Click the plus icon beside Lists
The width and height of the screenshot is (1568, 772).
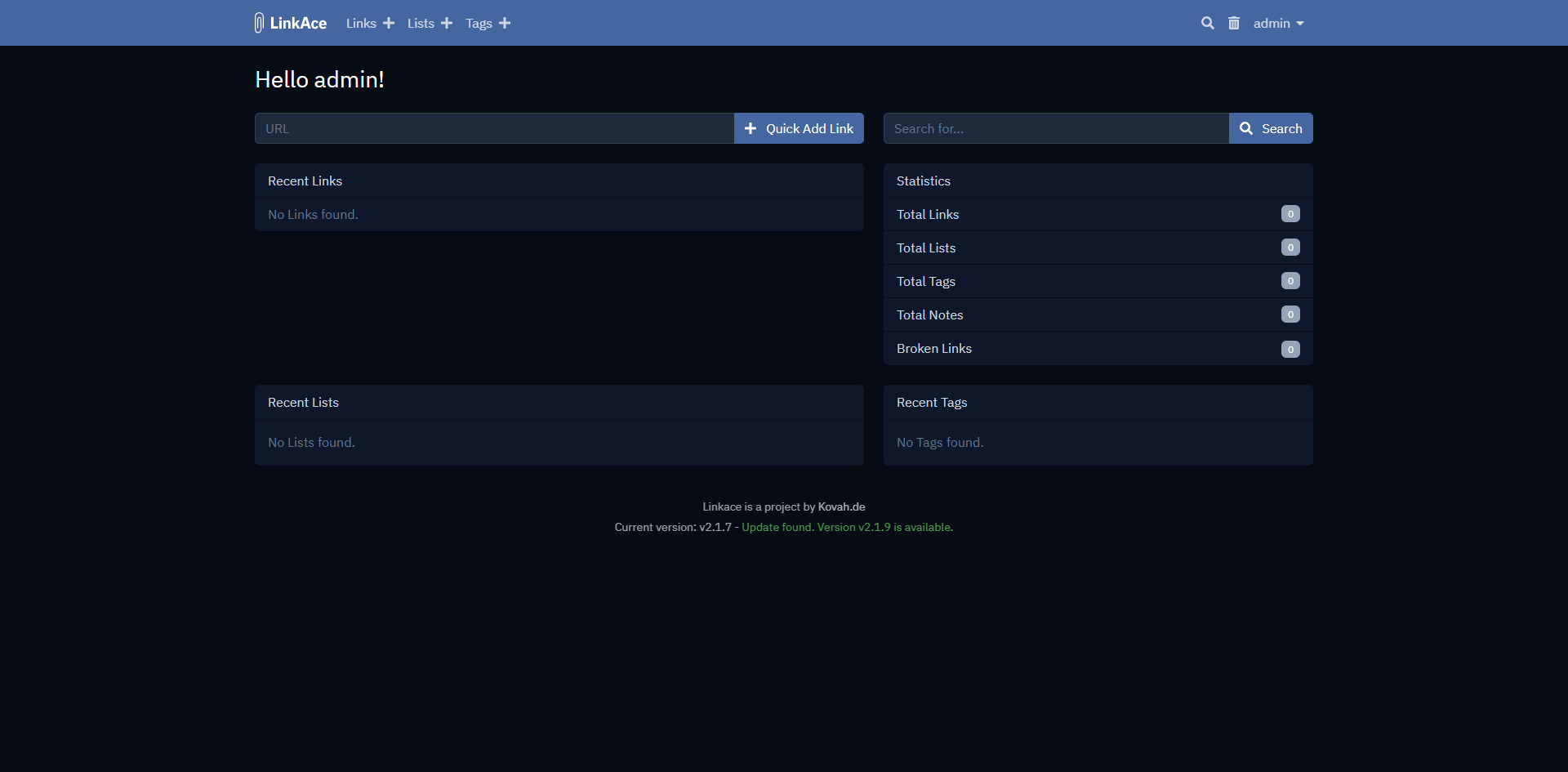447,23
